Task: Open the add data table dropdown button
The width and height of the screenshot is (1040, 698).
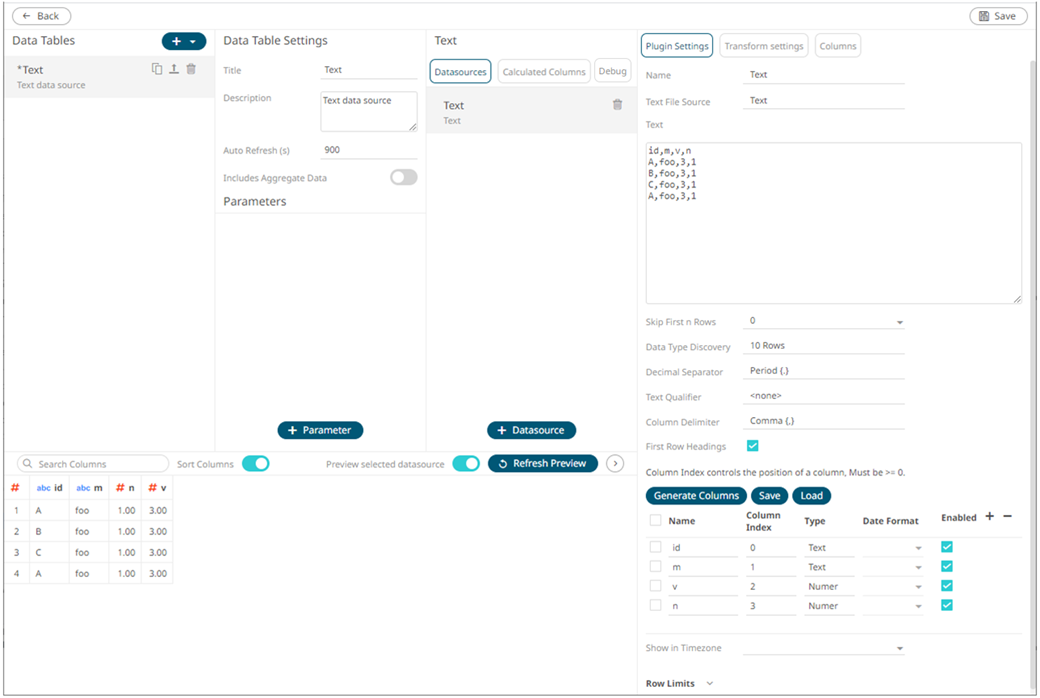Action: click(184, 41)
